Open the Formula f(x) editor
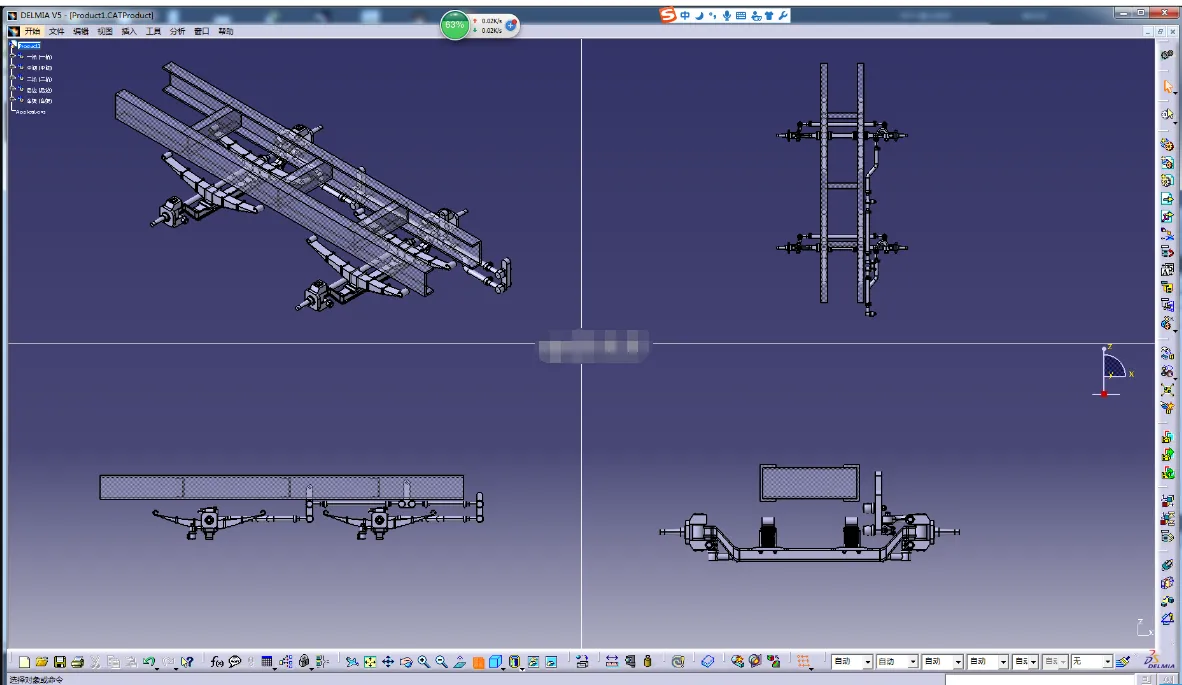The height and width of the screenshot is (685, 1182). point(217,662)
